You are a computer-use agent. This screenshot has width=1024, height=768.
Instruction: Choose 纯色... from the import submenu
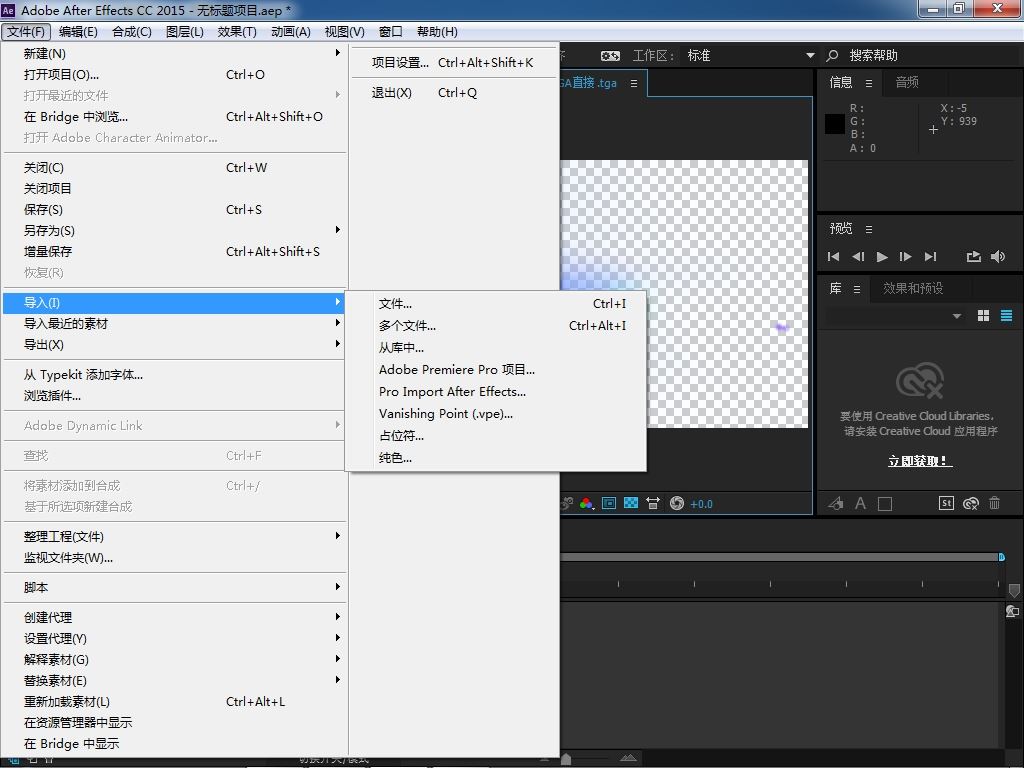(x=496, y=458)
